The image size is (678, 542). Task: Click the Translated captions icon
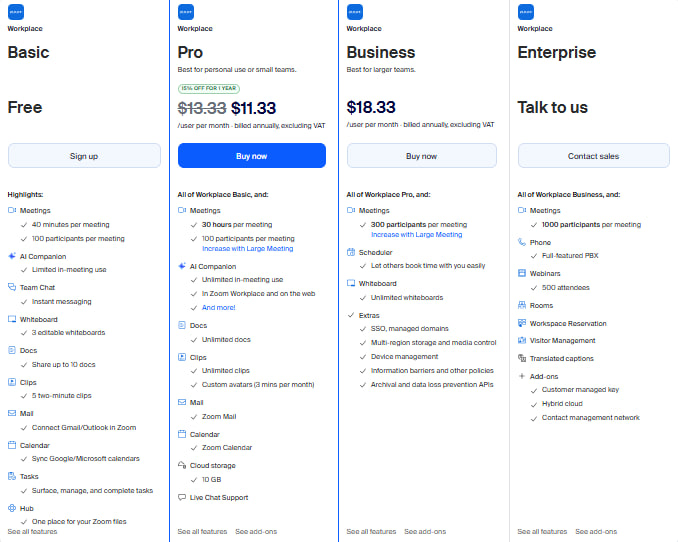[x=521, y=357]
